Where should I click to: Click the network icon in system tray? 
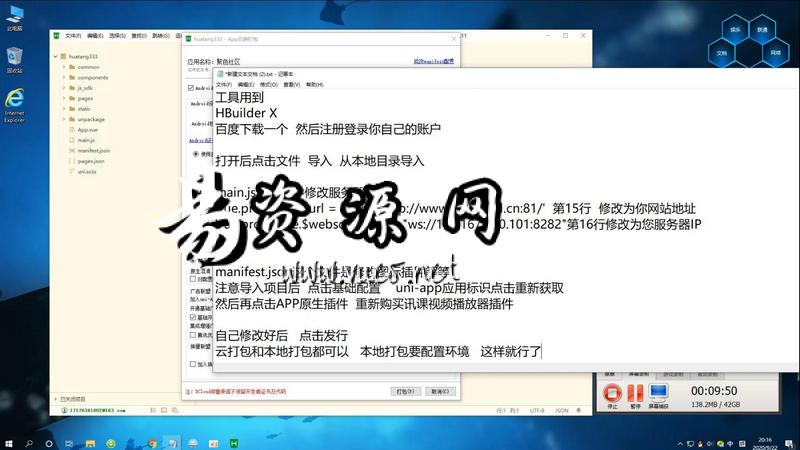(690, 444)
